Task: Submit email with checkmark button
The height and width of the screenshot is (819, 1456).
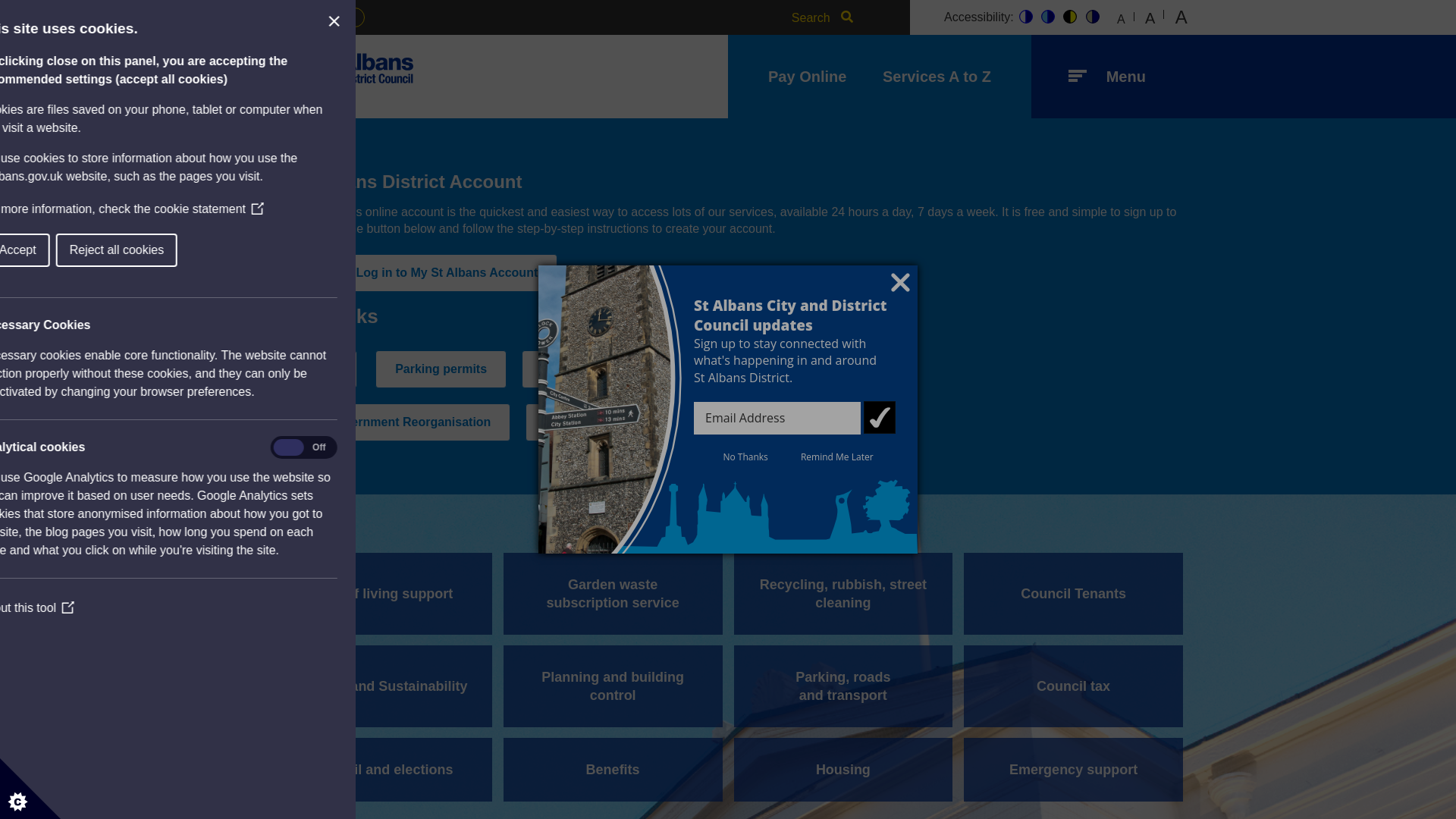Action: 880,418
